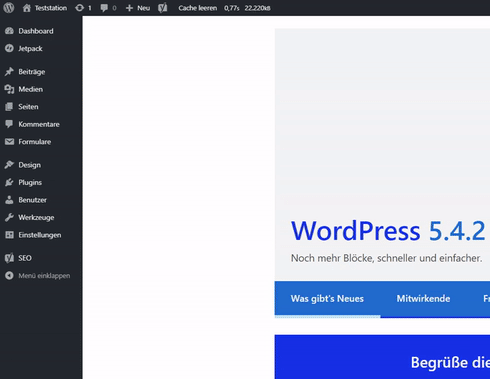Image resolution: width=490 pixels, height=379 pixels.
Task: Click the Einstellungen settings icon
Action: point(9,235)
